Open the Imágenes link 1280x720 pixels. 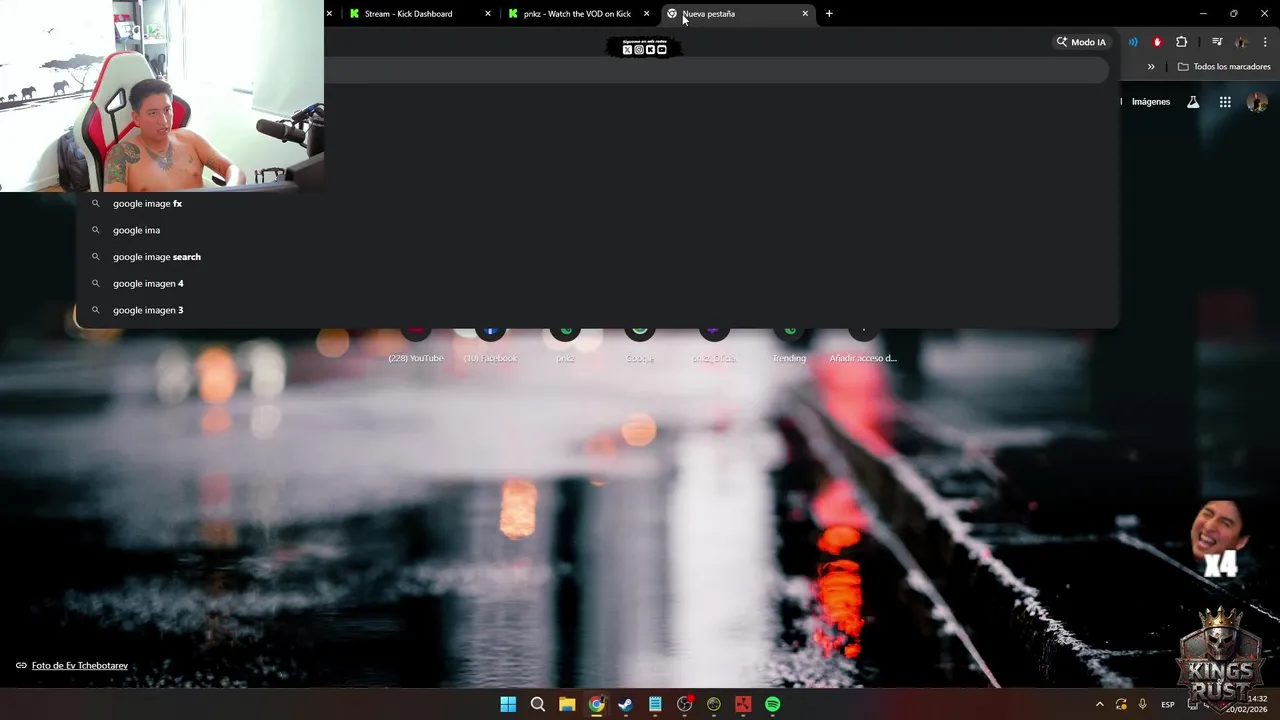point(1151,102)
